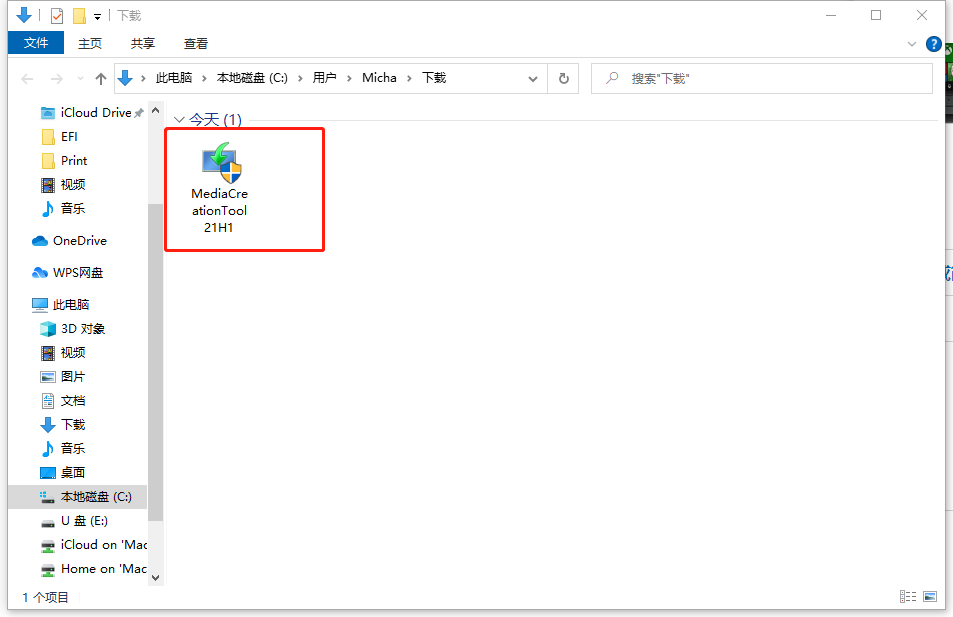Select OneDrive in the navigation pane
Viewport: 953px width, 617px height.
(79, 241)
